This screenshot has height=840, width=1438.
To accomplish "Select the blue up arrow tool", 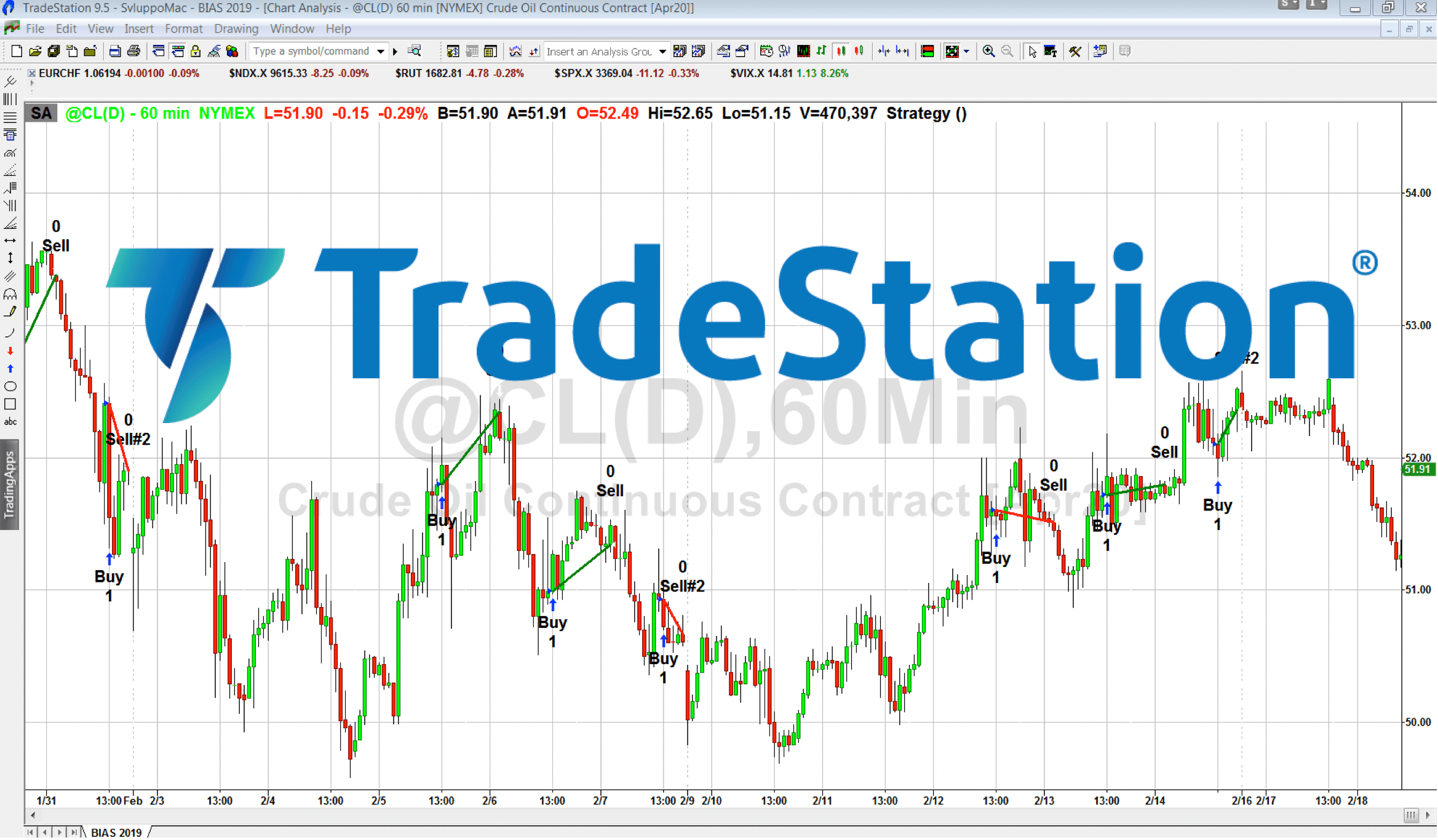I will click(10, 369).
